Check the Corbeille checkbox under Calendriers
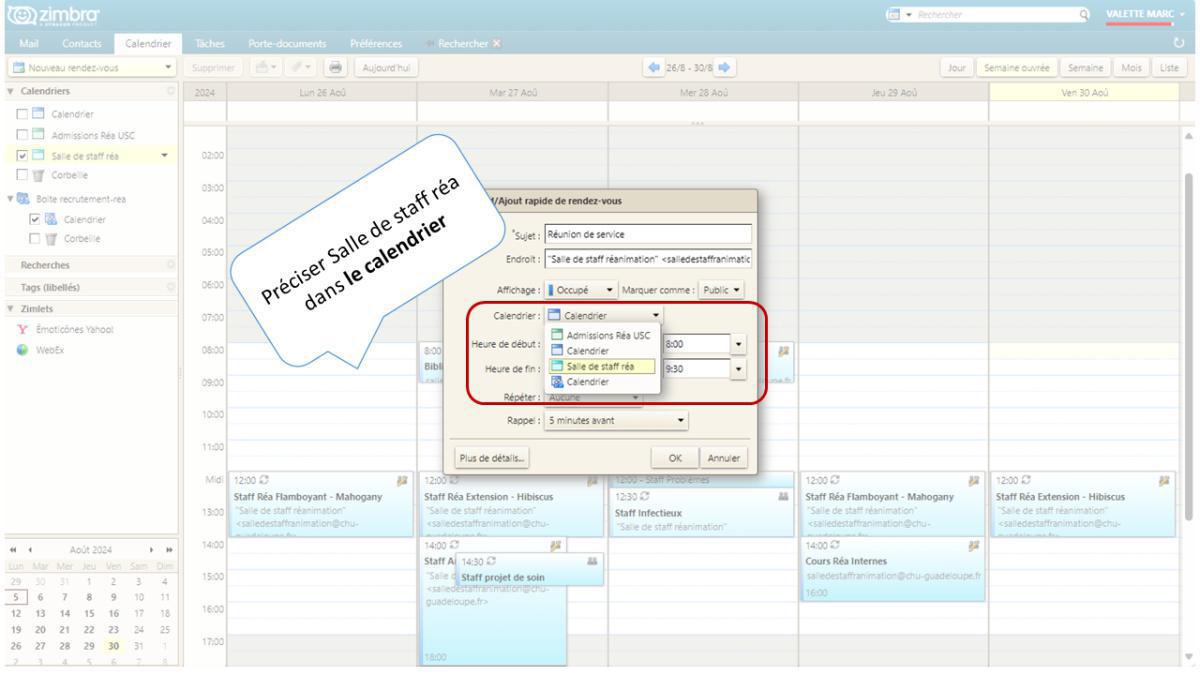The height and width of the screenshot is (675, 1200). (x=22, y=176)
